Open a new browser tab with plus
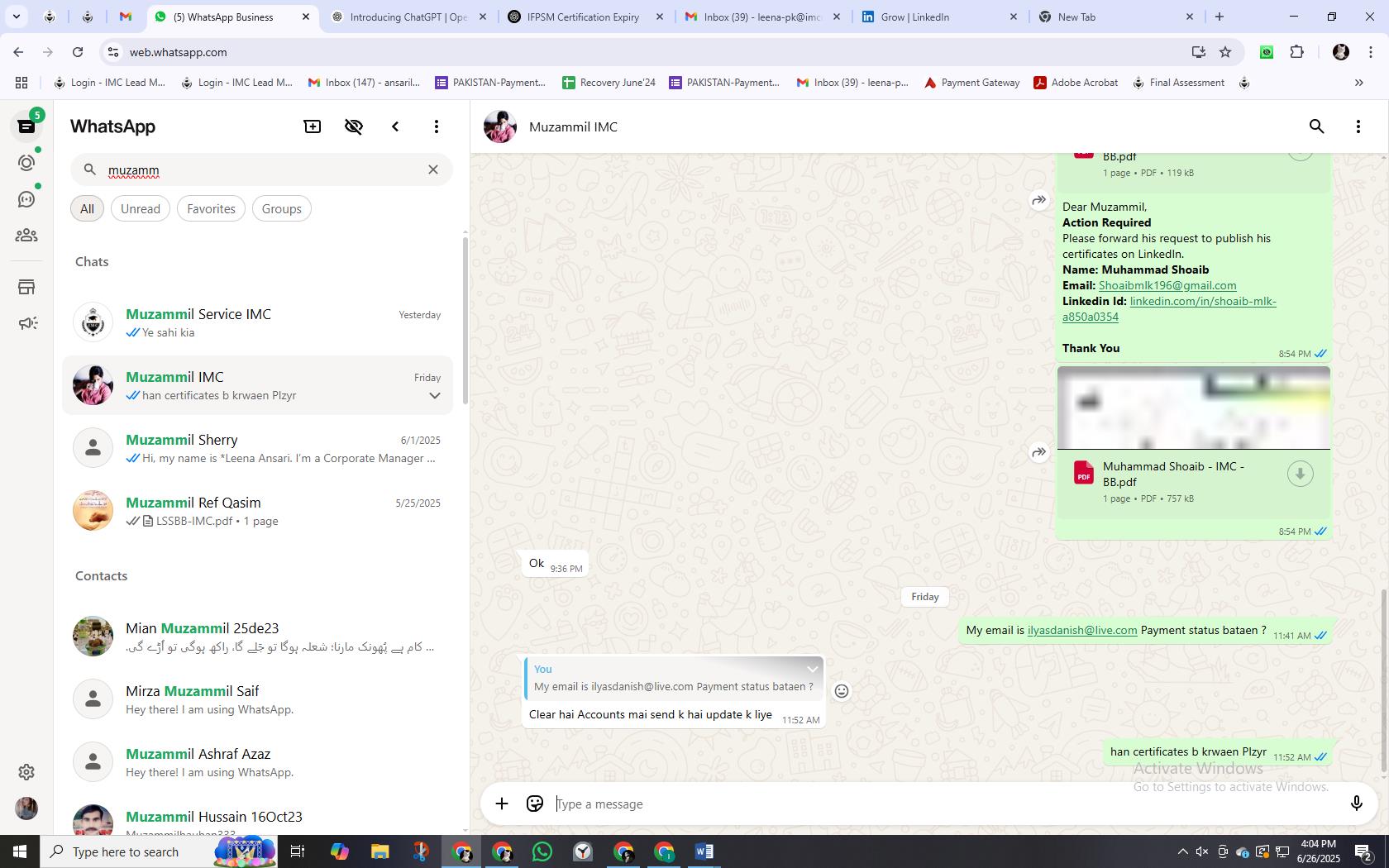Image resolution: width=1389 pixels, height=868 pixels. click(x=1219, y=17)
